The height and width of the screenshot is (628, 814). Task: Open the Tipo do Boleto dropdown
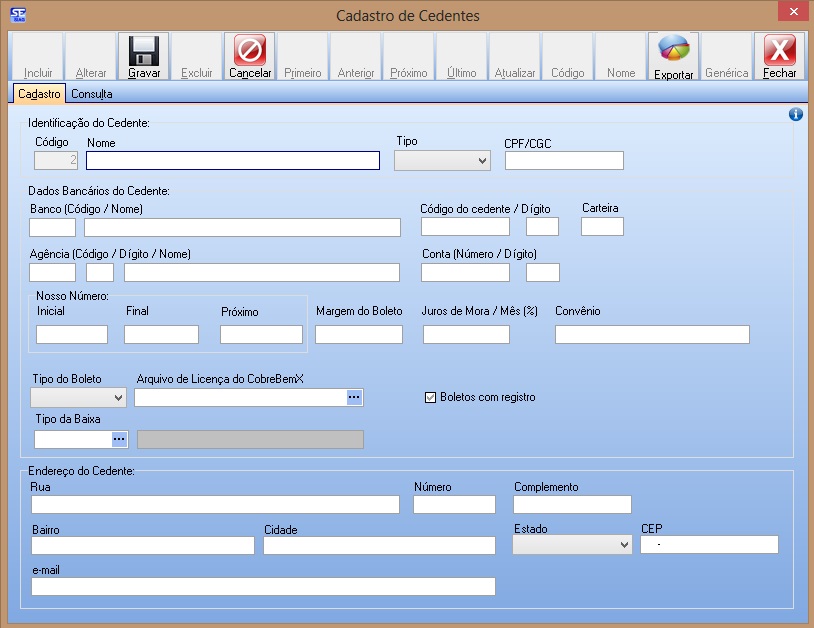click(78, 397)
